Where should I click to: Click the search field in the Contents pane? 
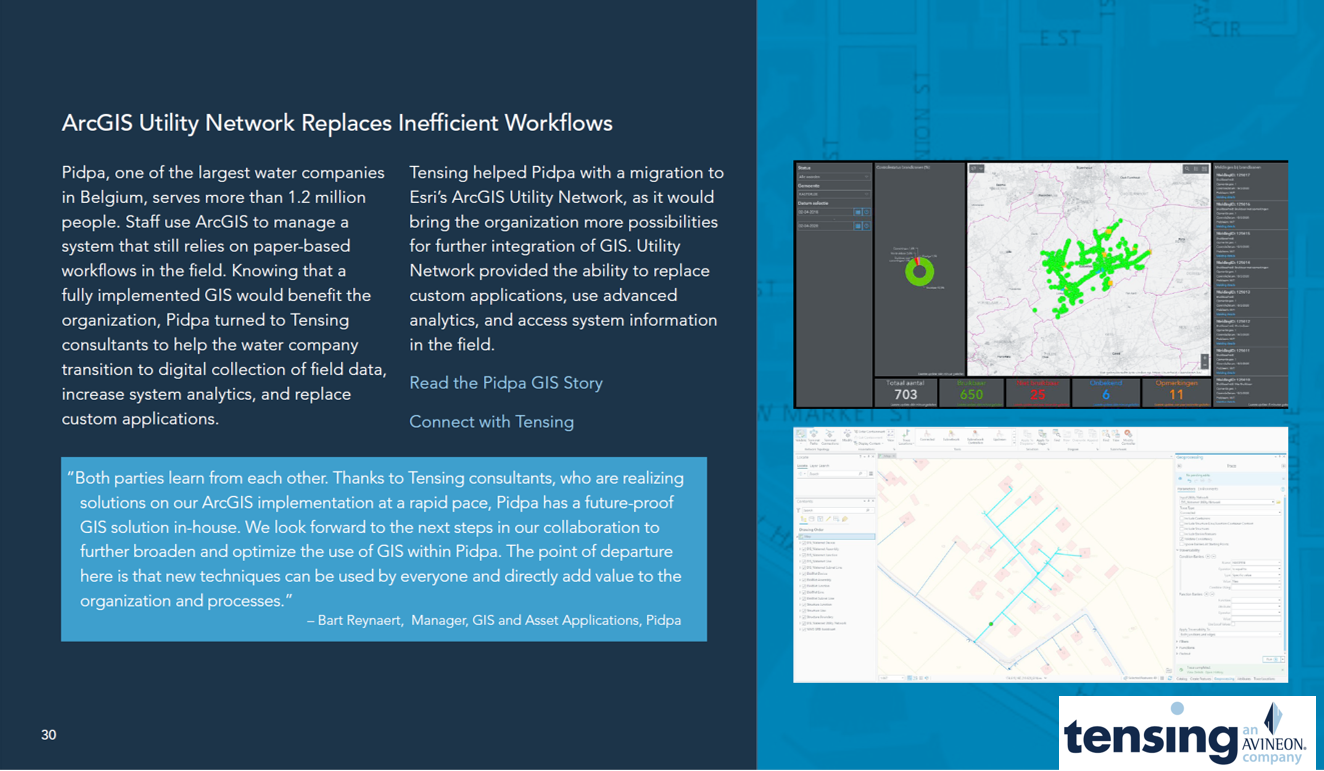(x=836, y=510)
